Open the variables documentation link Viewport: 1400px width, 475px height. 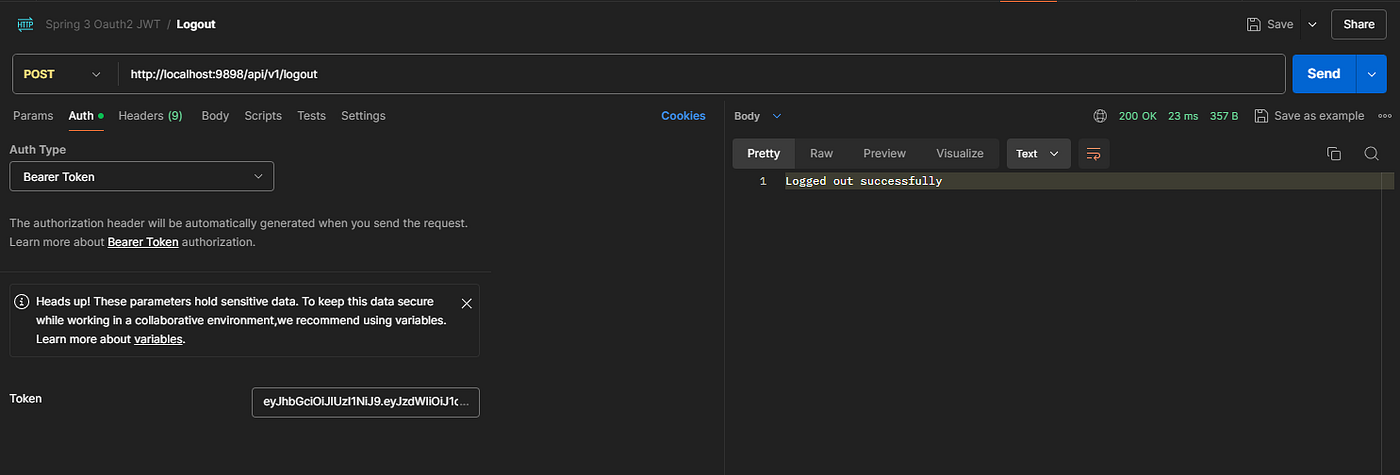tap(158, 339)
